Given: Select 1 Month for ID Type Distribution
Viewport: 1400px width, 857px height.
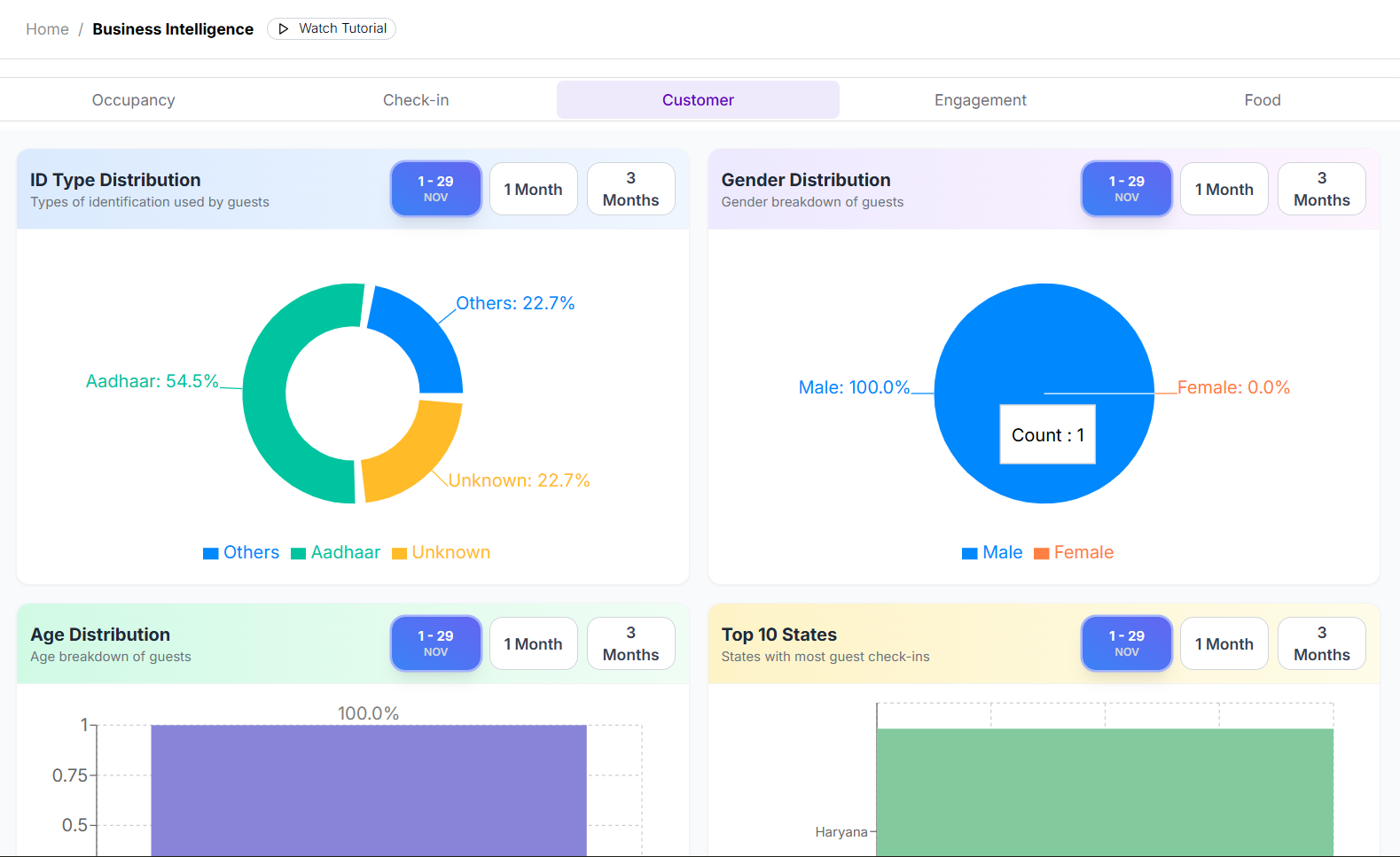Looking at the screenshot, I should [533, 189].
